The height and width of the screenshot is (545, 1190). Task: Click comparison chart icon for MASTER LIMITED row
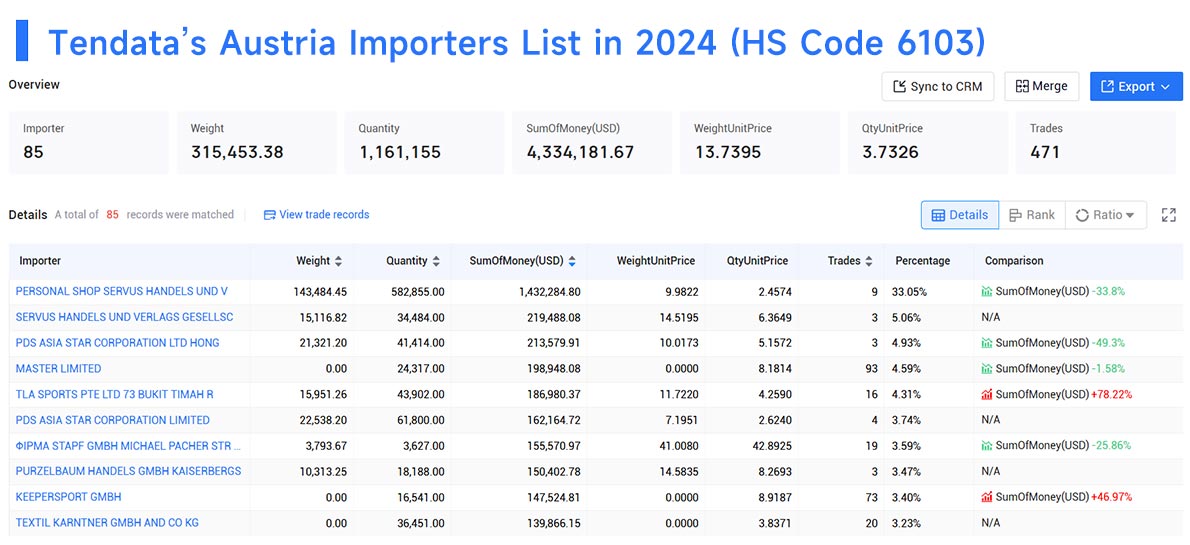click(987, 369)
